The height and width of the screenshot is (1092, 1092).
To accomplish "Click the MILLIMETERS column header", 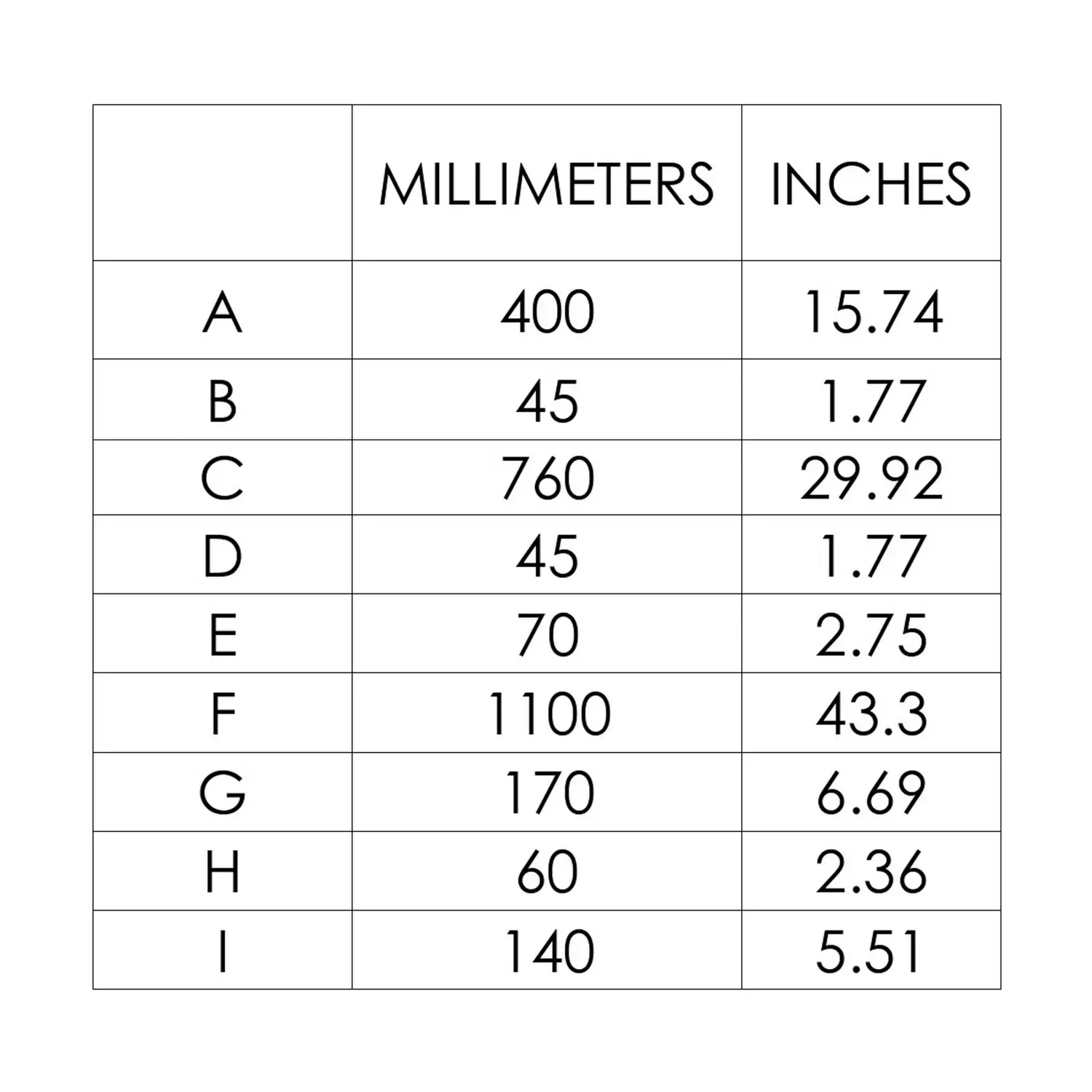I will click(x=546, y=184).
